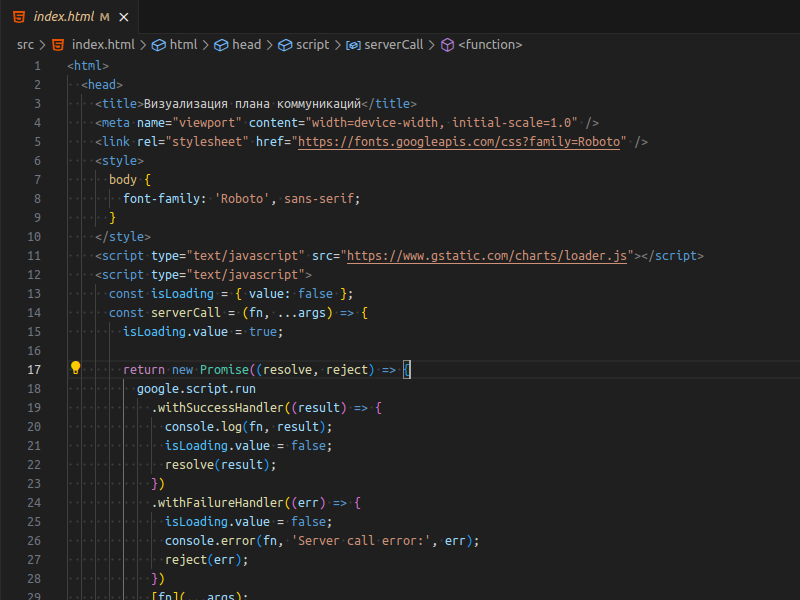
Task: Click line number 1 in the gutter
Action: [37, 66]
